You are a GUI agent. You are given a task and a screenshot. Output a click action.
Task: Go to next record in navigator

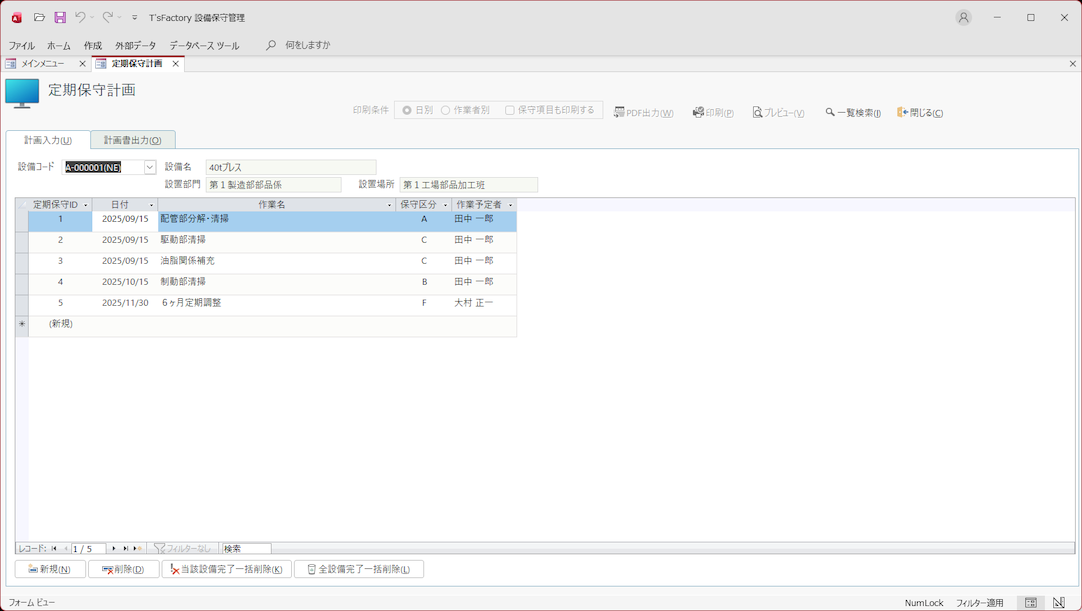[114, 548]
